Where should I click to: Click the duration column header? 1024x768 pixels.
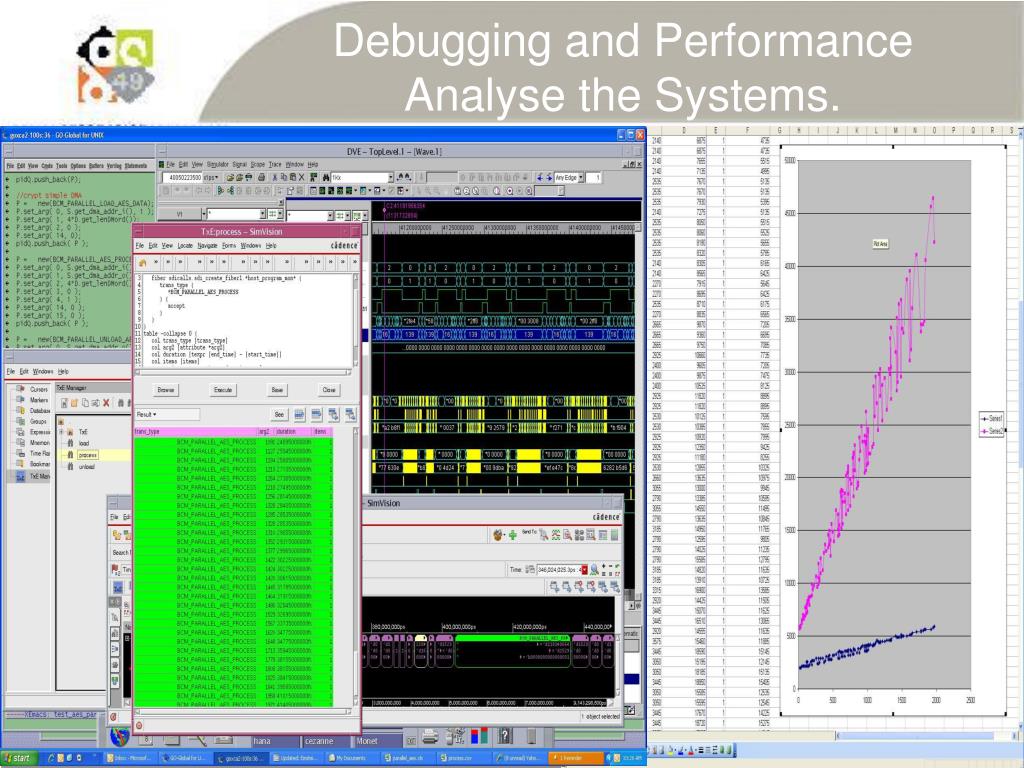coord(293,432)
